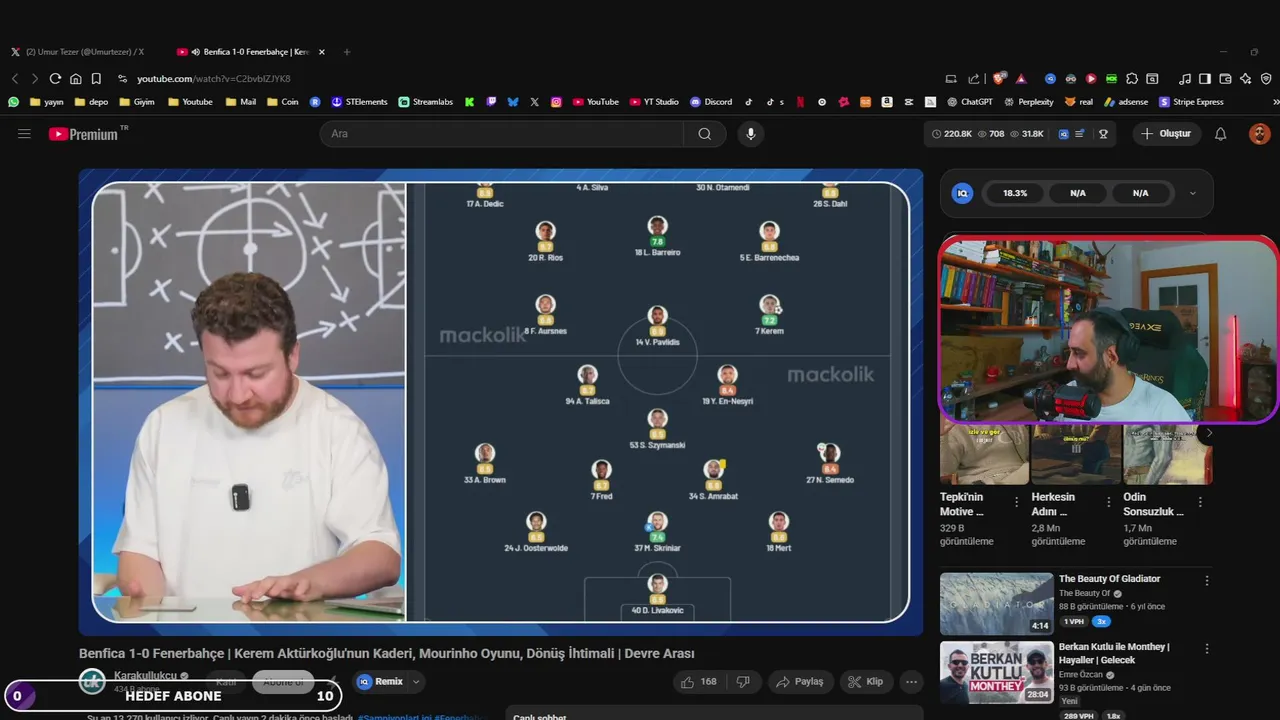Viewport: 1280px width, 720px height.
Task: Dislike the video with thumbs down
Action: coord(743,682)
